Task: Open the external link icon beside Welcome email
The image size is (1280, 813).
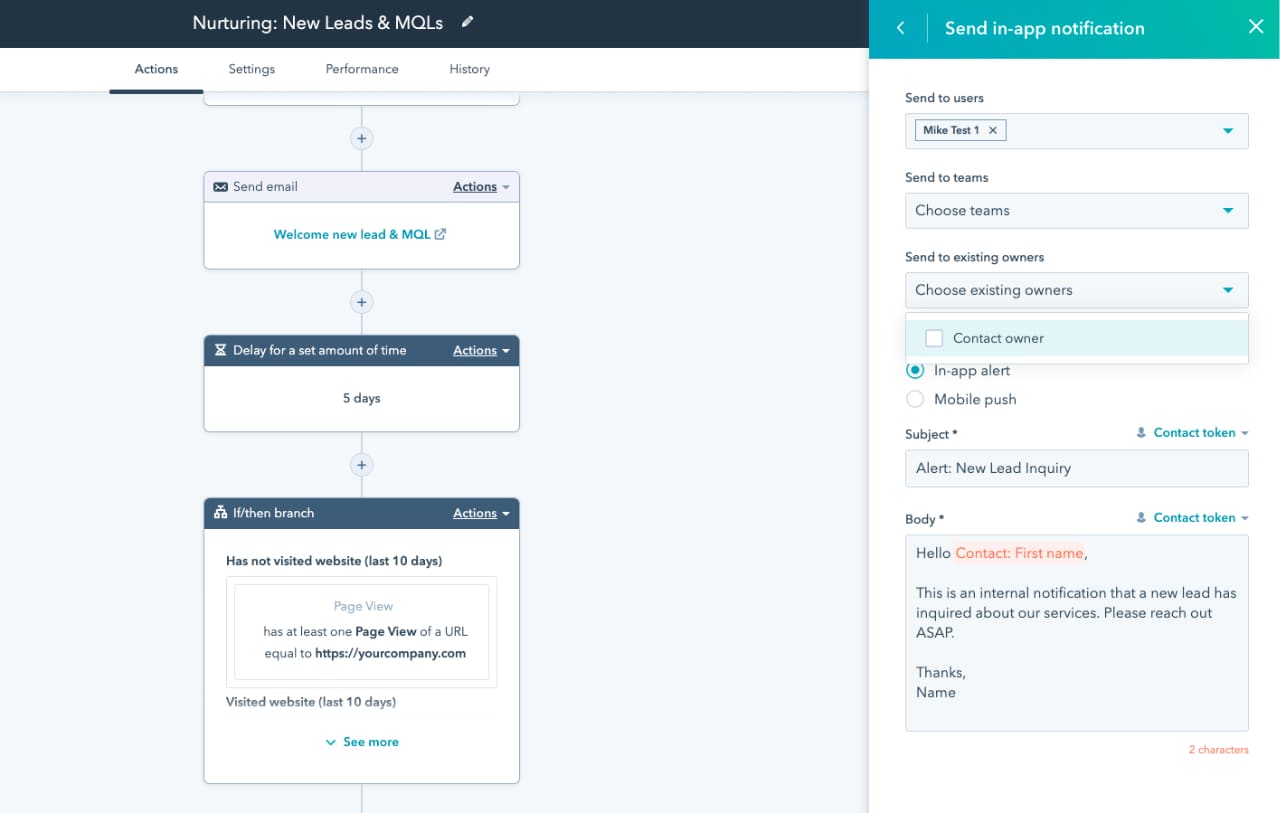Action: [x=440, y=234]
